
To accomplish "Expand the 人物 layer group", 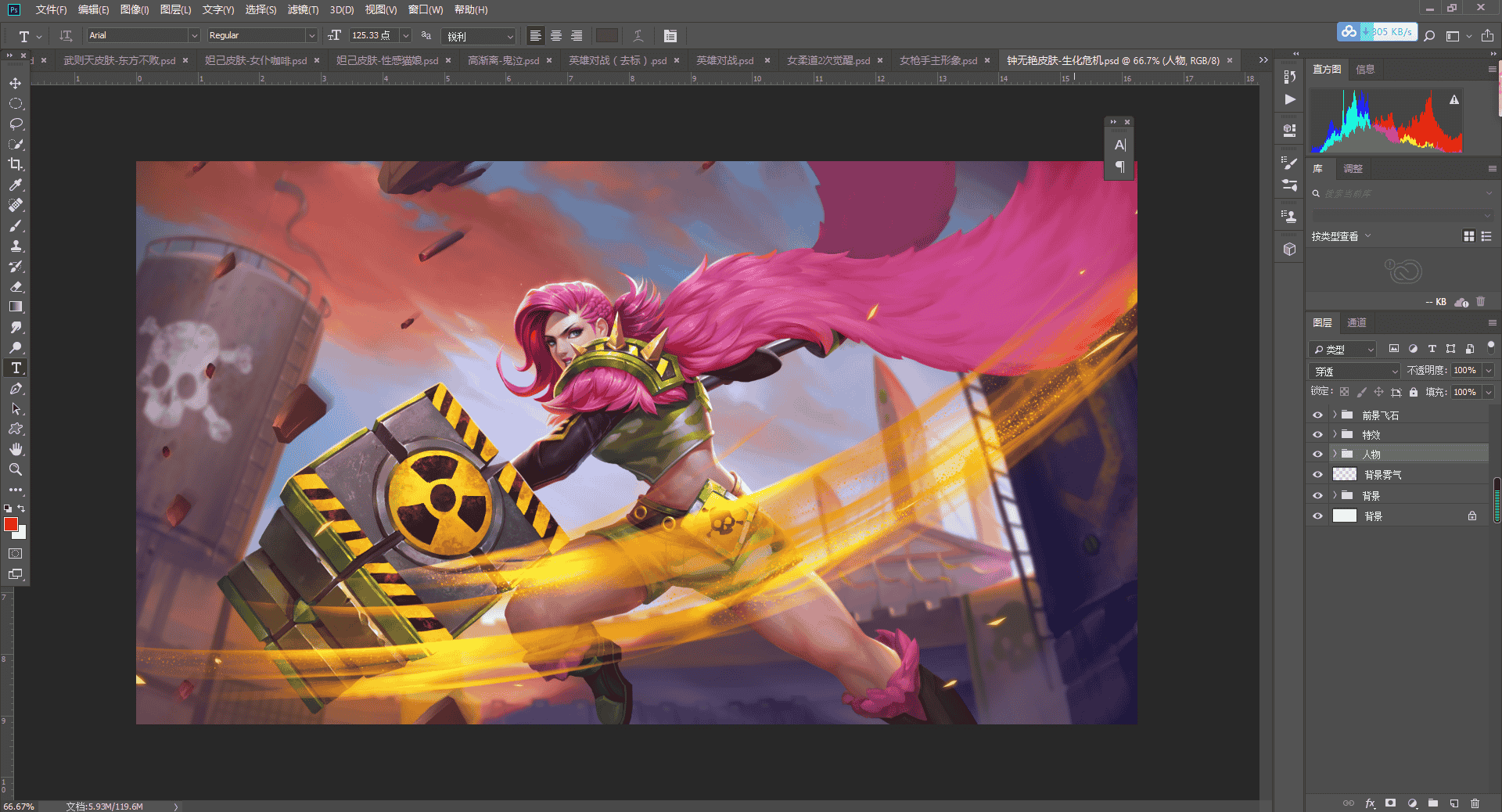I will [1335, 455].
